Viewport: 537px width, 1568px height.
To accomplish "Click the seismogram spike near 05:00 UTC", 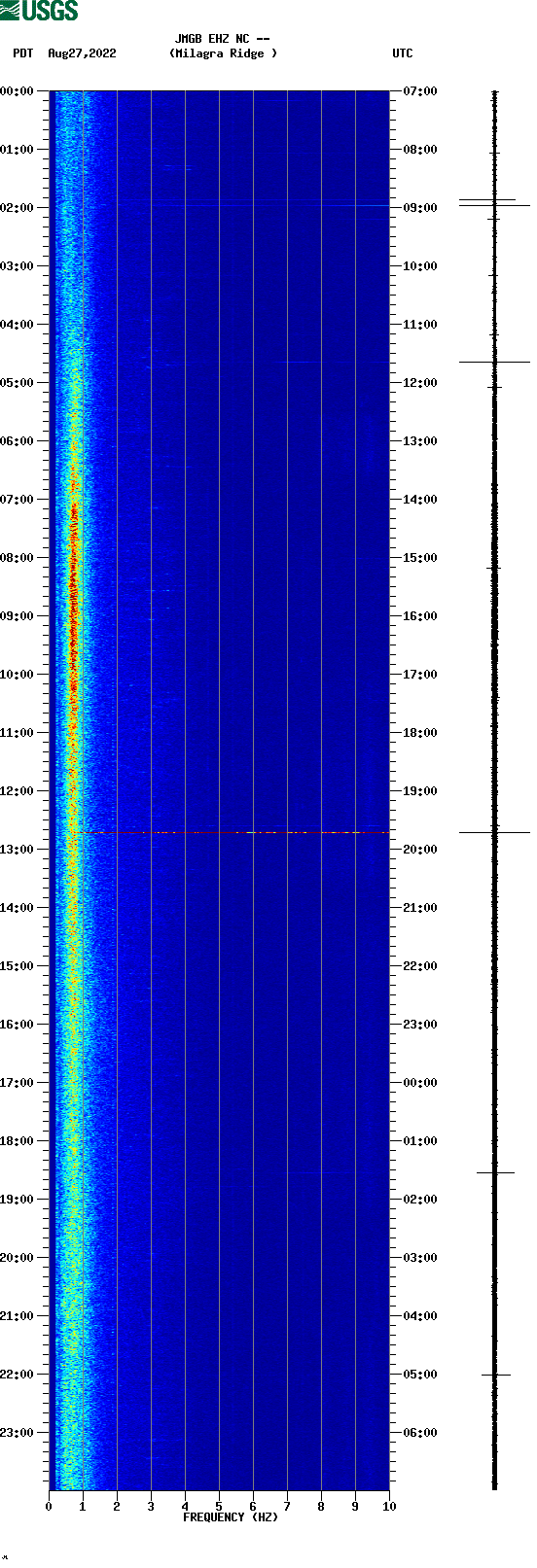I will click(494, 1375).
